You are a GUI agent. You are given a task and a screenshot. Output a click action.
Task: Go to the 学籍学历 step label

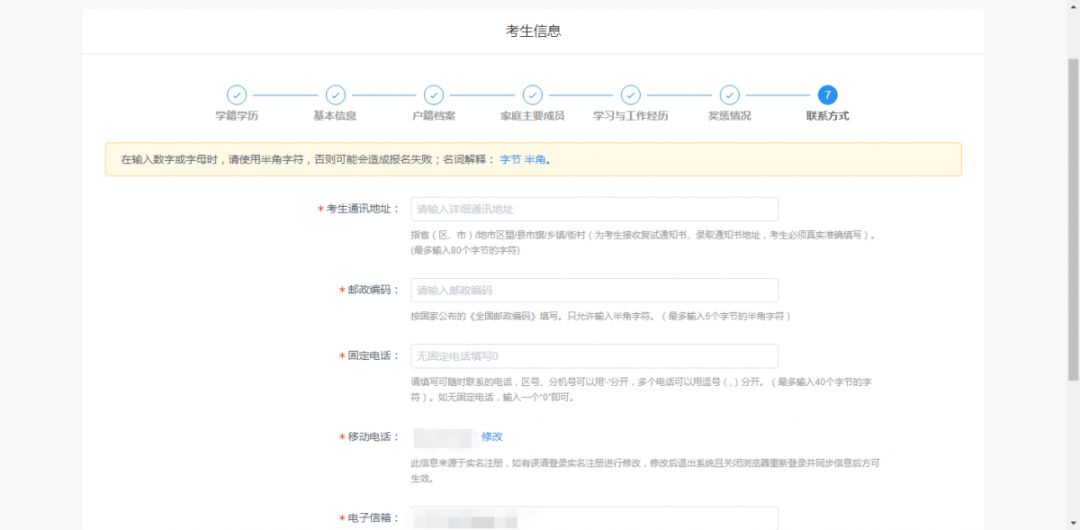(237, 116)
